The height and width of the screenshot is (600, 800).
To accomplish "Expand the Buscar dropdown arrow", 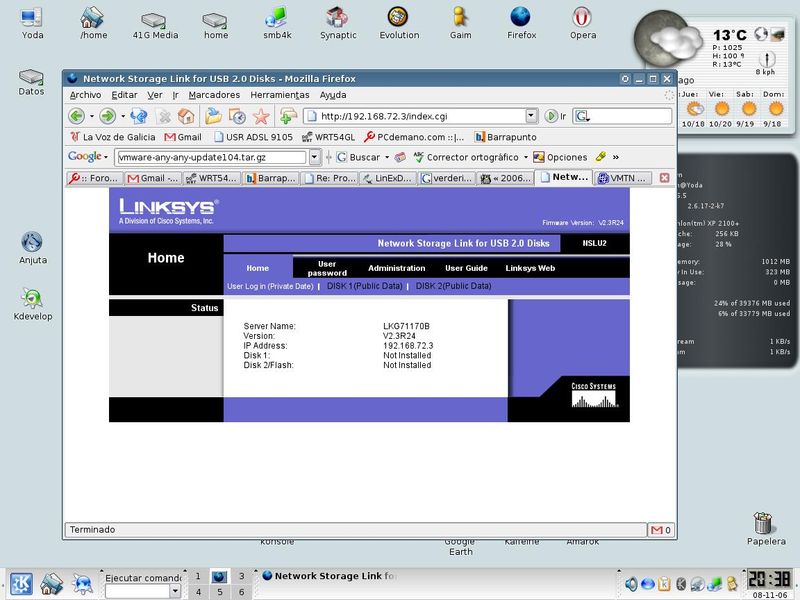I will coord(387,157).
